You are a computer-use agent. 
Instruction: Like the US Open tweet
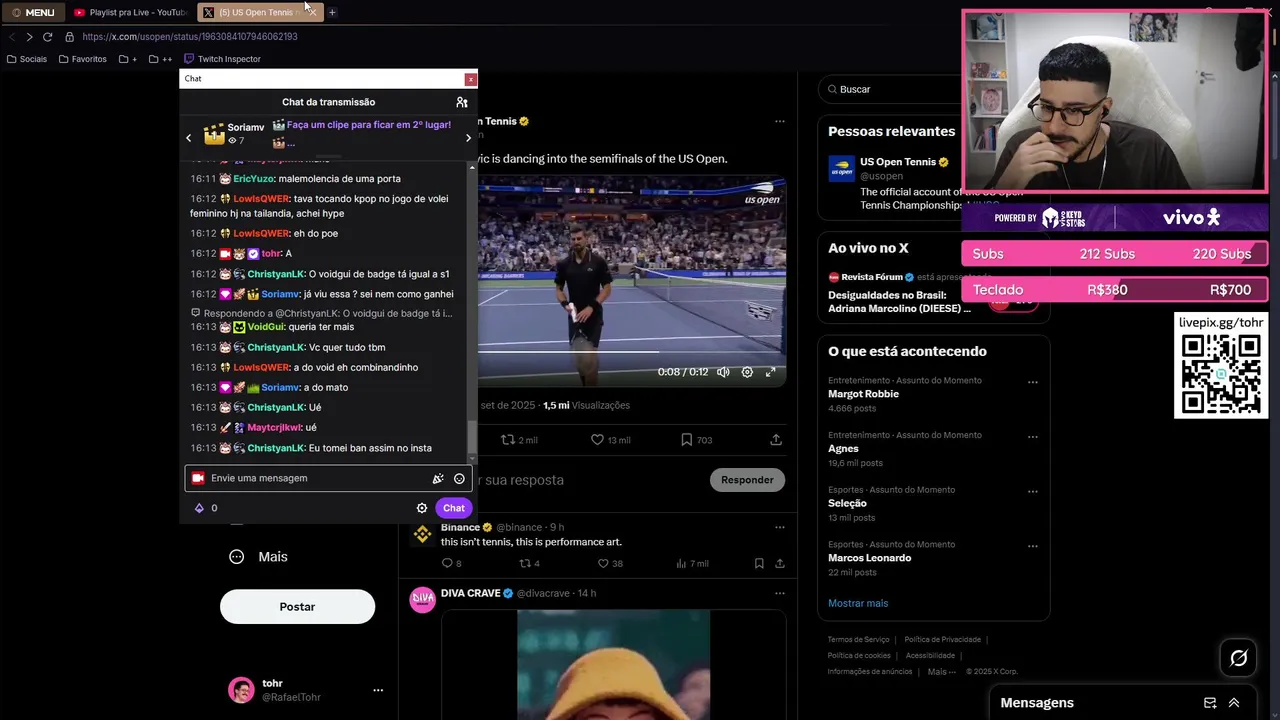coord(610,440)
